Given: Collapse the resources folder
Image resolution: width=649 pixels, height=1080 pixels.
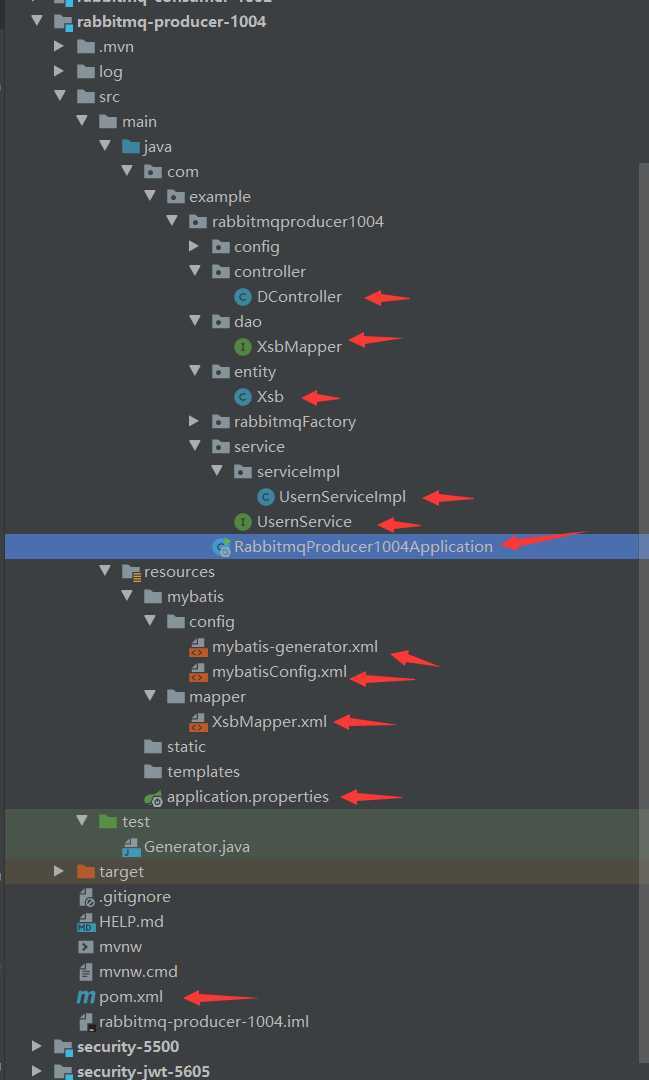Looking at the screenshot, I should click(x=105, y=571).
